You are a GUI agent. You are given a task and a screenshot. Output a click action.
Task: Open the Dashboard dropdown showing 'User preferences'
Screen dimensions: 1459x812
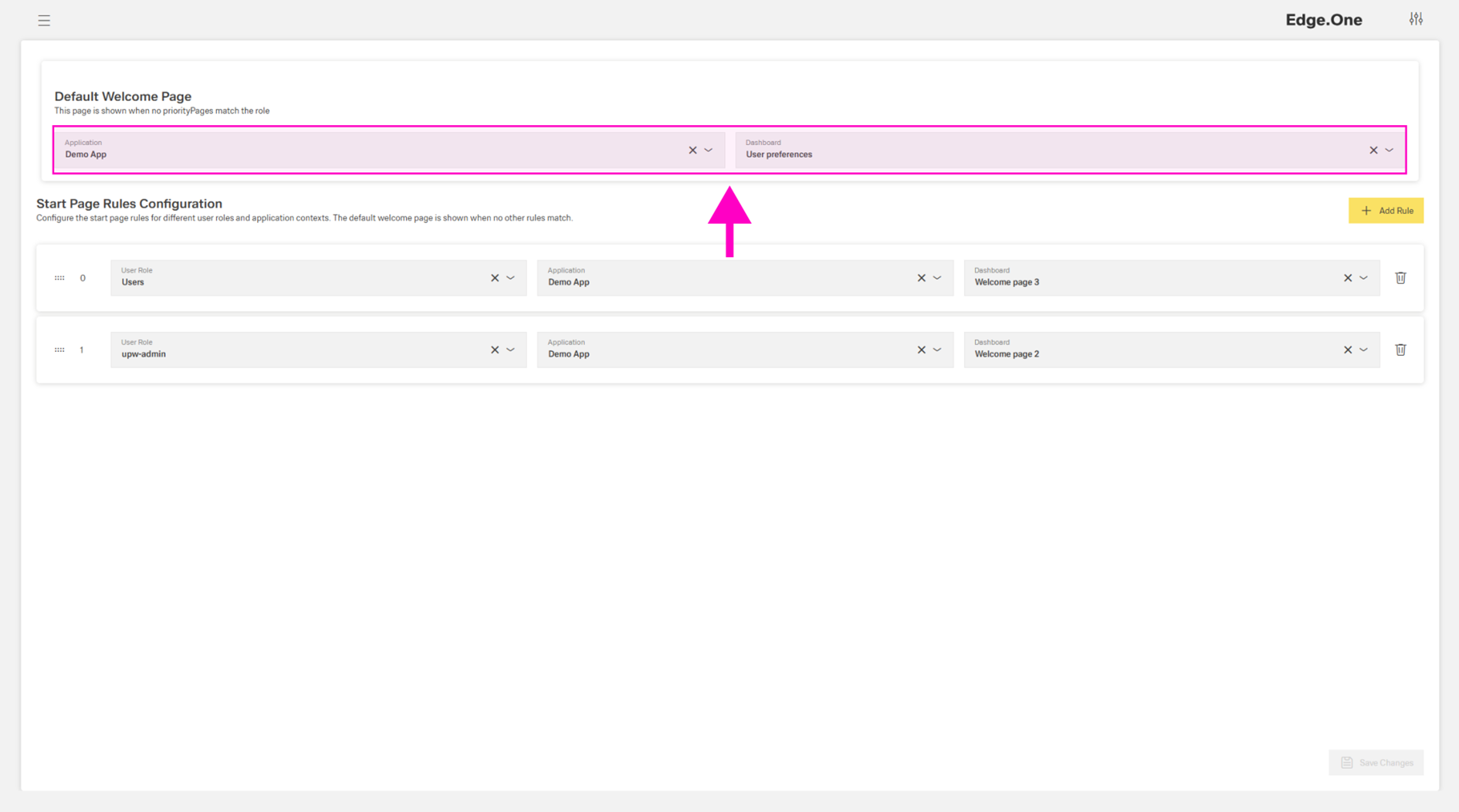point(1389,150)
